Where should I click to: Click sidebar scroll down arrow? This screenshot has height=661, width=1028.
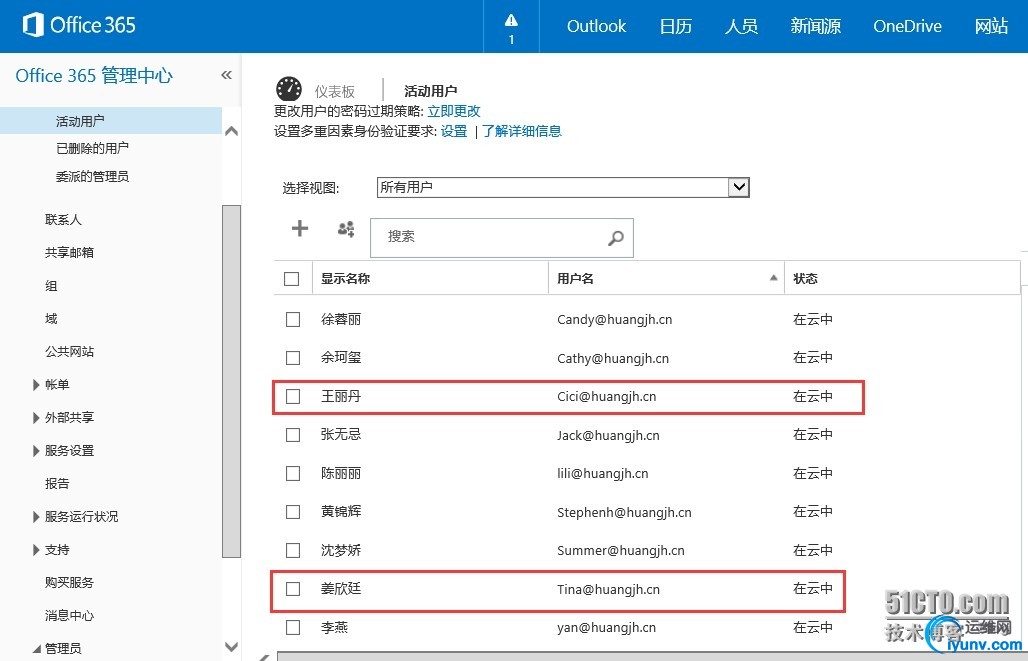pyautogui.click(x=231, y=647)
